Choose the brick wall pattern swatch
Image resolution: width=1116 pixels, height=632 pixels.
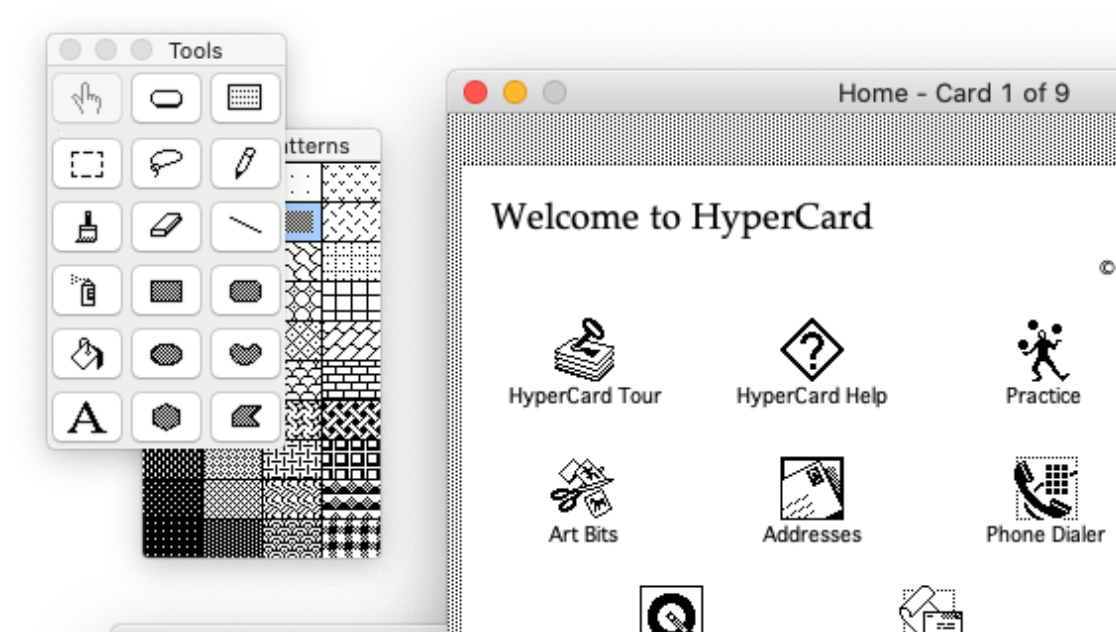click(x=351, y=379)
